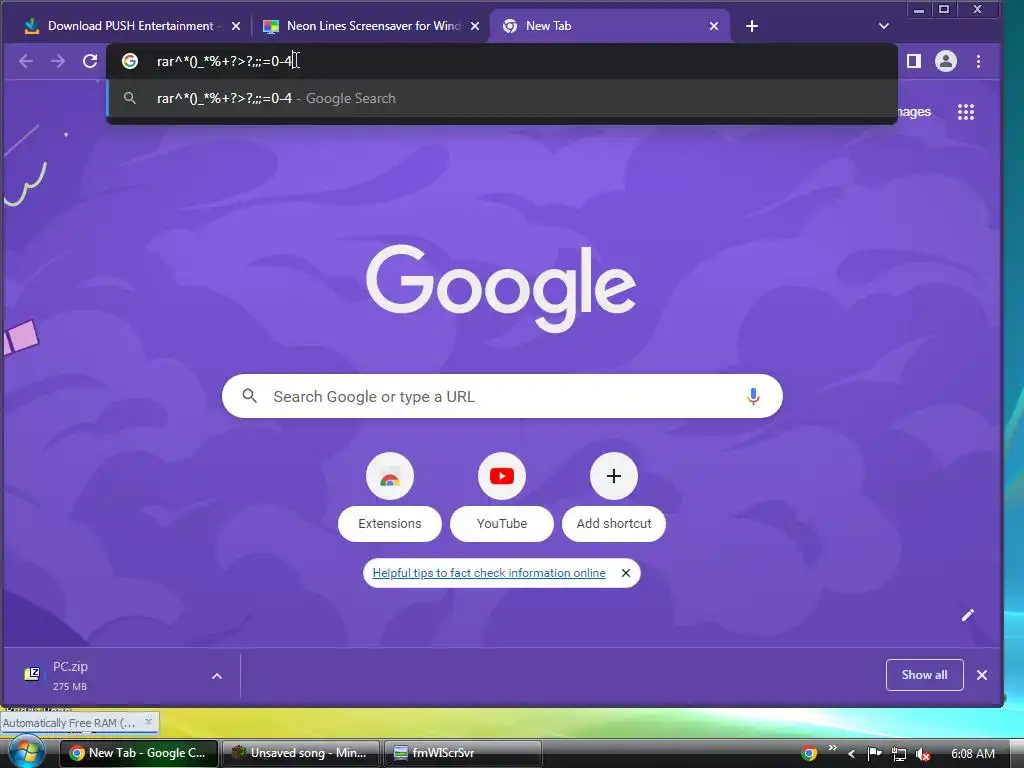This screenshot has width=1024, height=768.
Task: Go forward using the forward arrow
Action: (x=58, y=61)
